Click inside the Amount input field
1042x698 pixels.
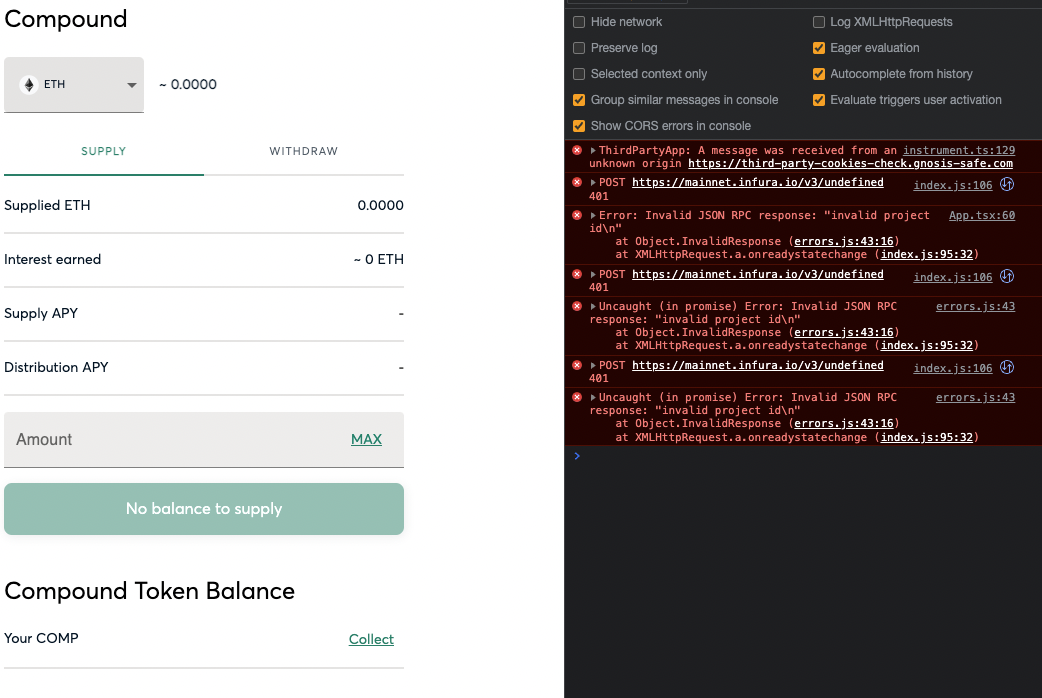pos(150,439)
